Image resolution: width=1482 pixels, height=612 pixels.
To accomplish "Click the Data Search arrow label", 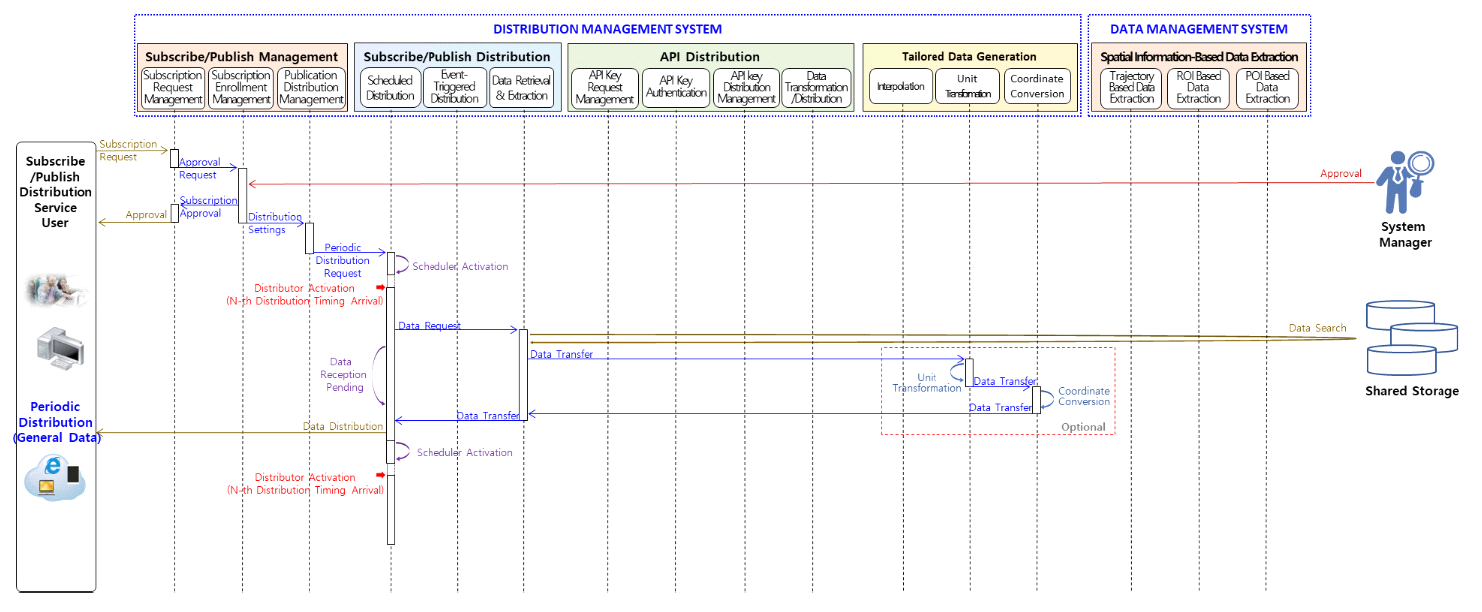I will click(1316, 328).
